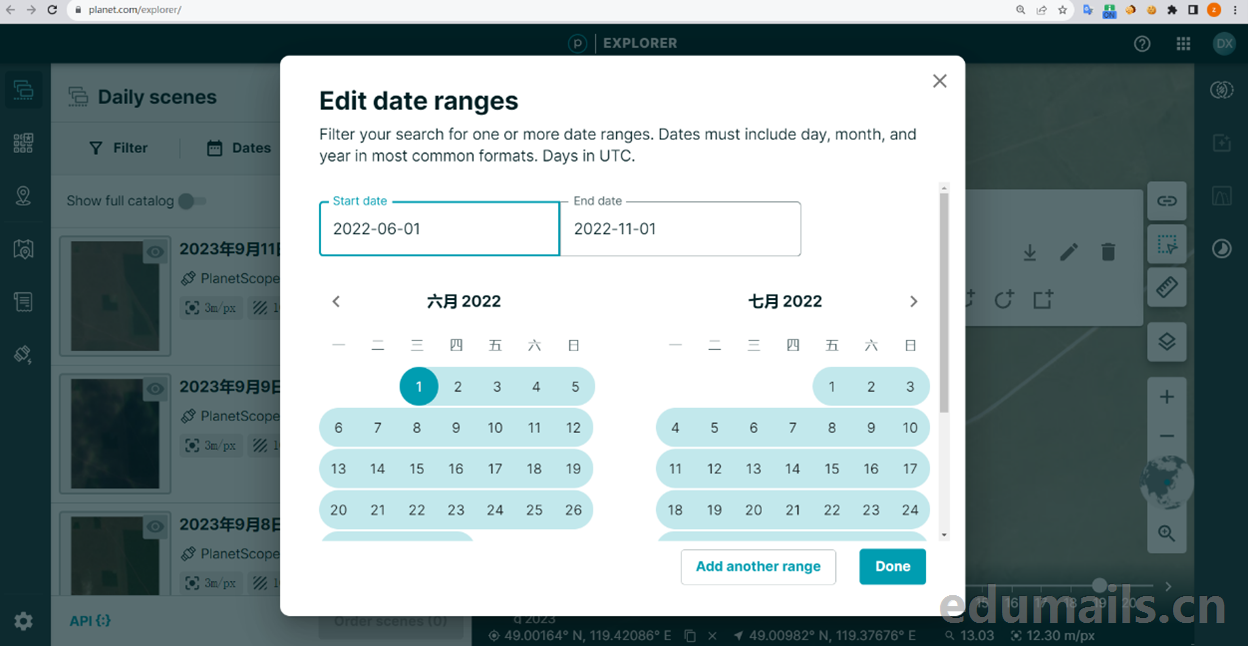
Task: Open the help question mark icon
Action: click(1142, 44)
